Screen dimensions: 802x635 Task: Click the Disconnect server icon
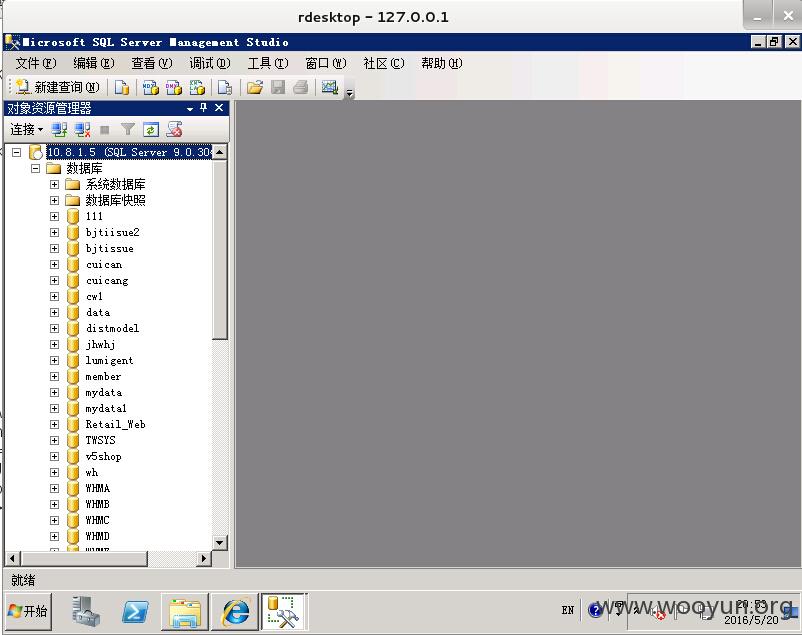point(82,129)
